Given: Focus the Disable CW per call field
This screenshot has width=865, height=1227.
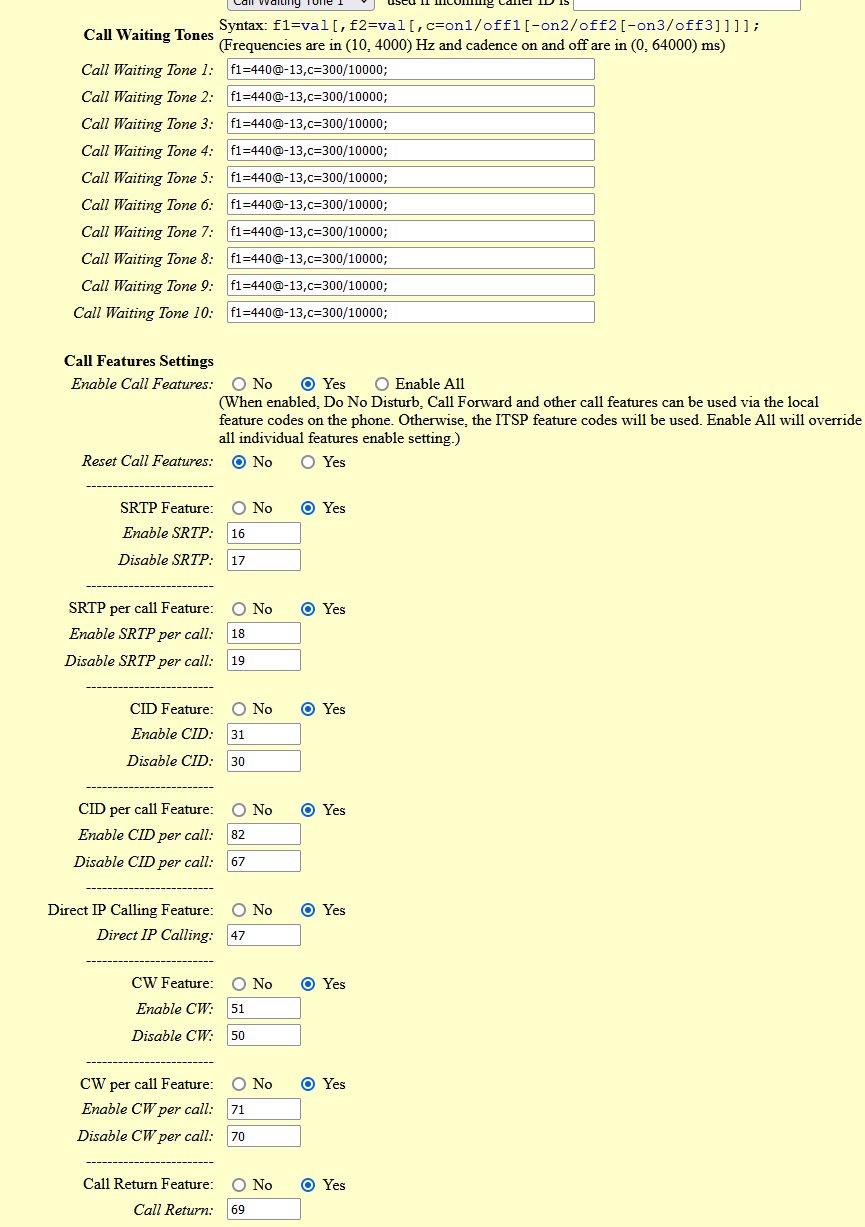Looking at the screenshot, I should pyautogui.click(x=264, y=1136).
